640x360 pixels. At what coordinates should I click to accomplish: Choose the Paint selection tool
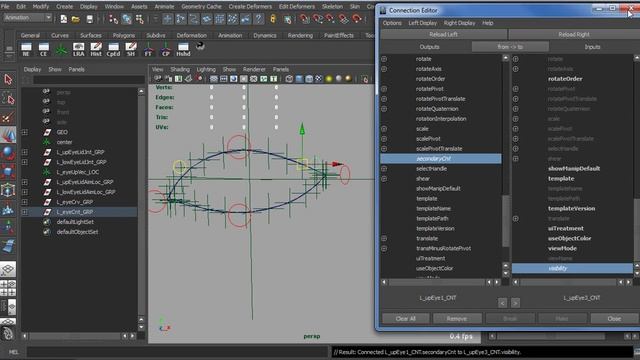[8, 118]
